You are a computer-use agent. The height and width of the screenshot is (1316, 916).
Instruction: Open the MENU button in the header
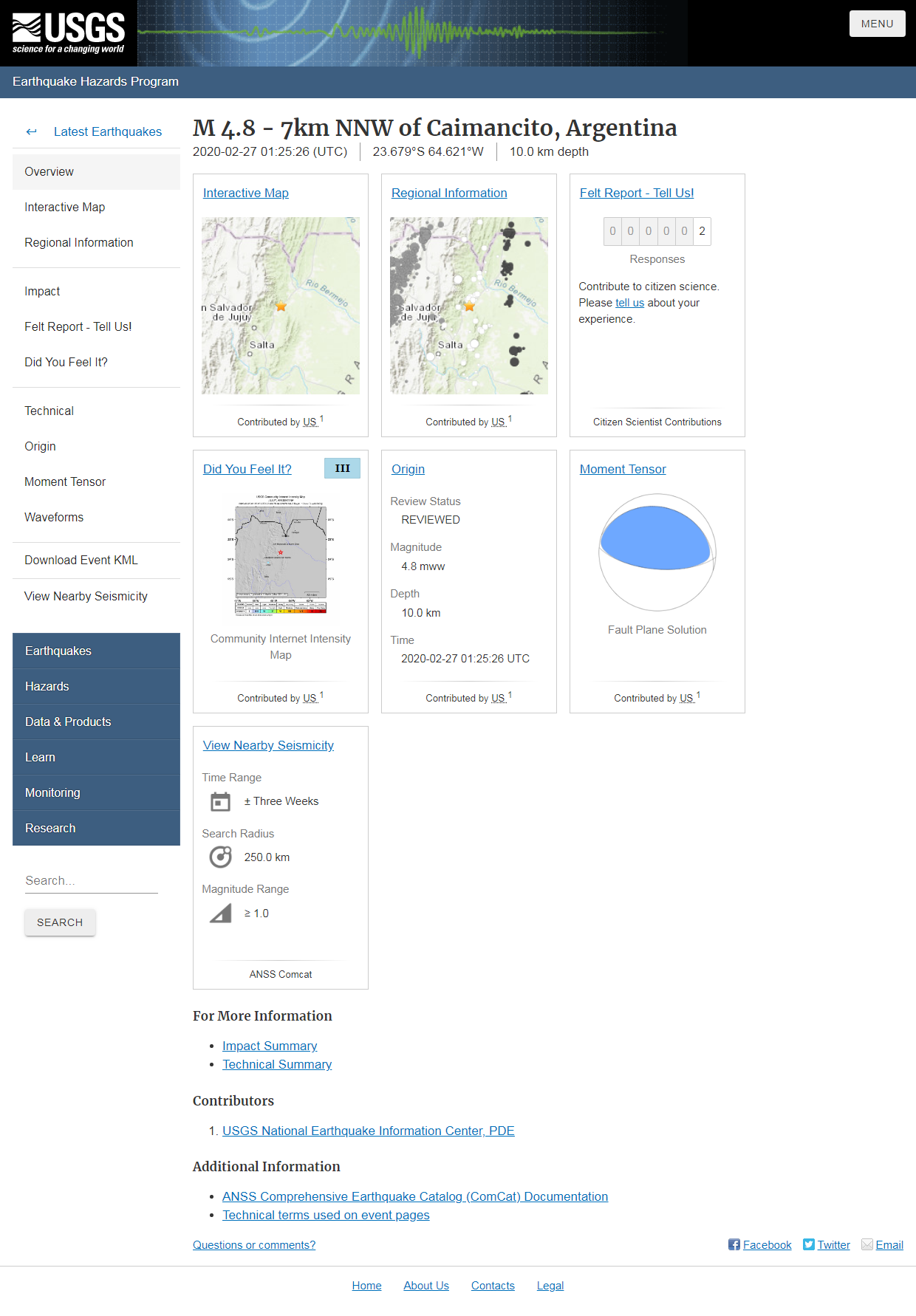coord(877,24)
